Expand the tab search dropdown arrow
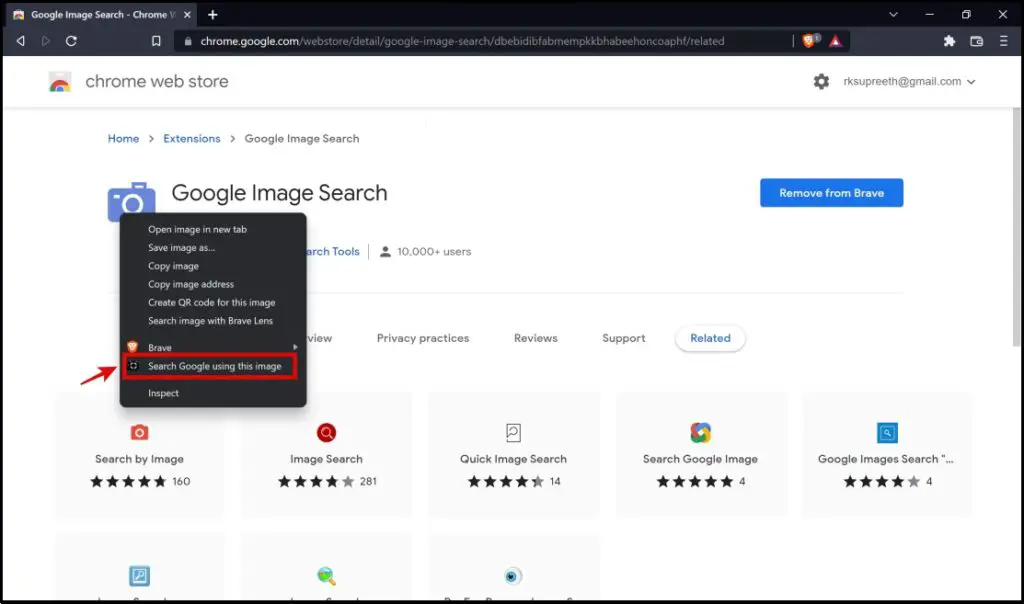Viewport: 1024px width, 604px height. pyautogui.click(x=893, y=14)
